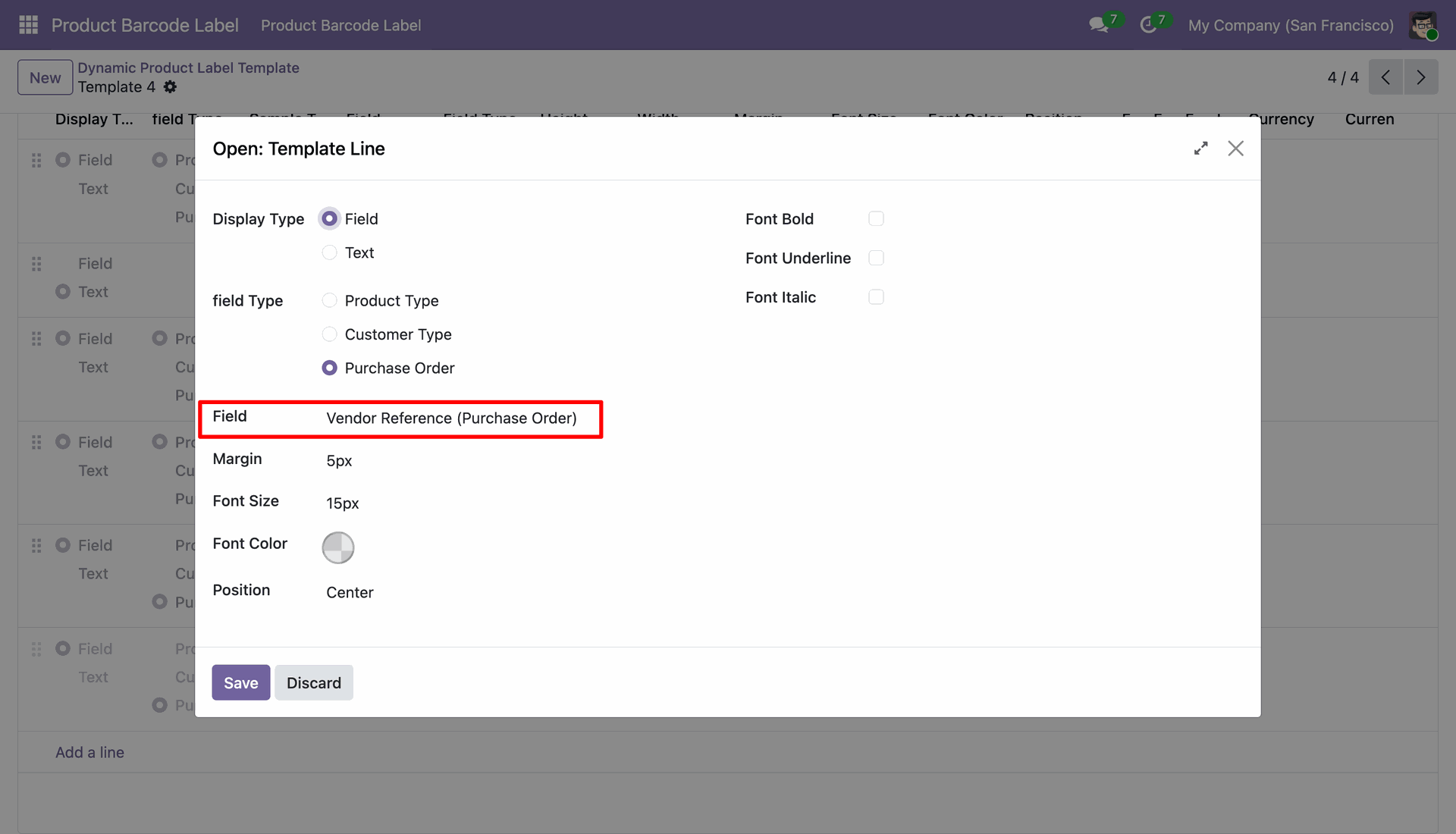
Task: Click the record pager 4 / 4
Action: (x=1343, y=77)
